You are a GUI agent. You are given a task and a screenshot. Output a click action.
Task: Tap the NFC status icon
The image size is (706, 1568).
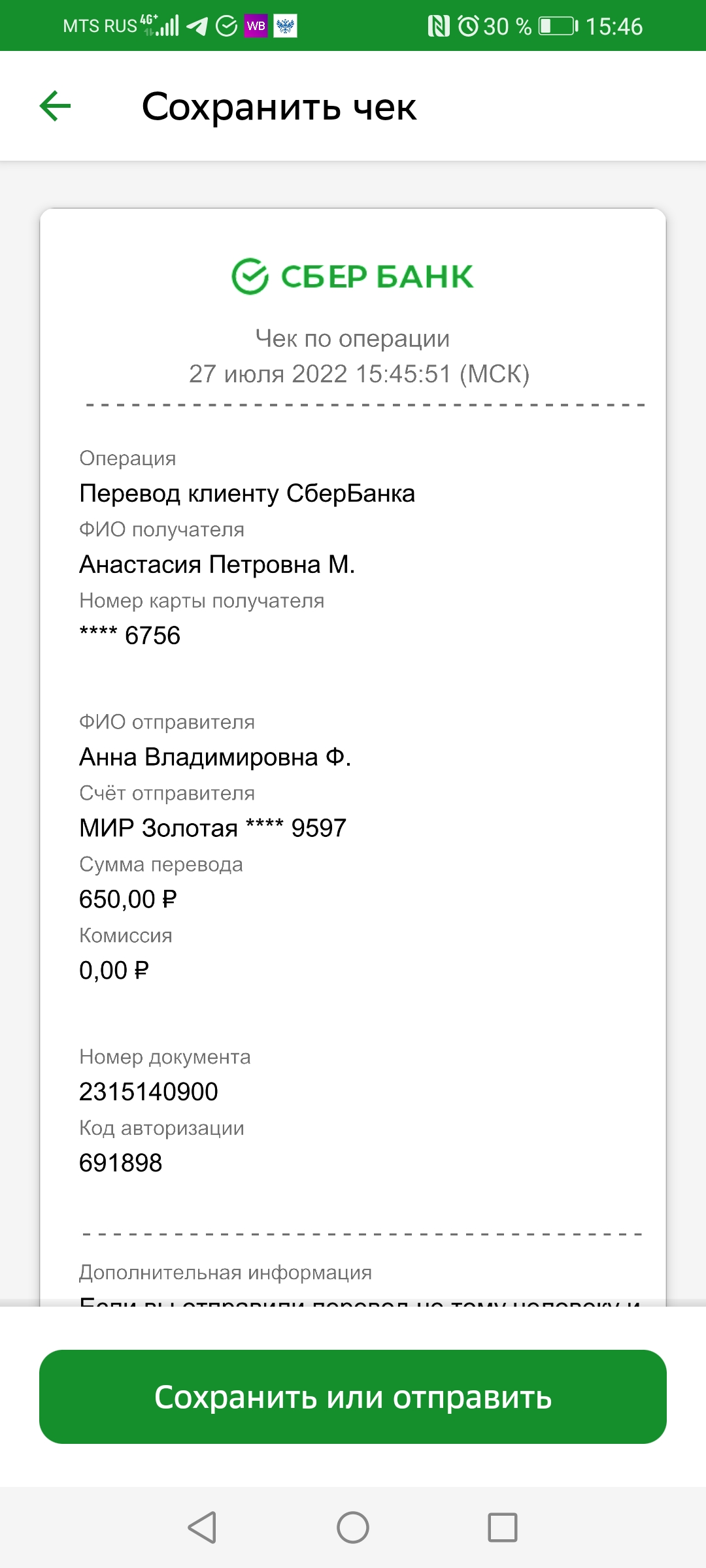click(439, 26)
